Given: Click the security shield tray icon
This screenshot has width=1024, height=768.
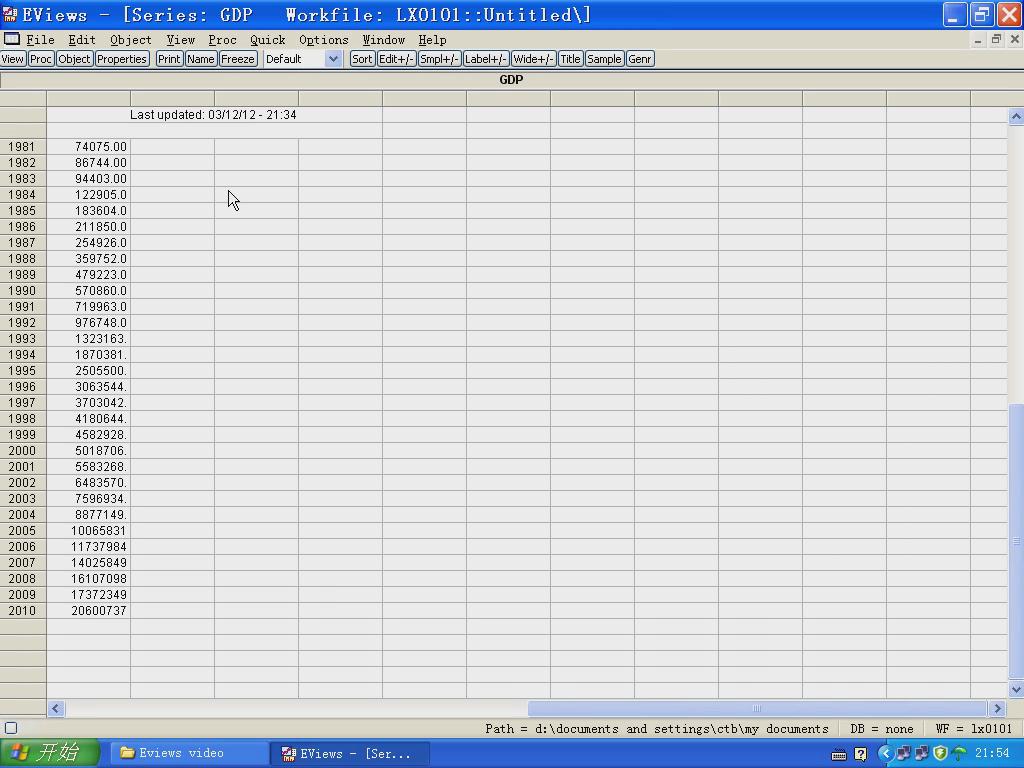Looking at the screenshot, I should (940, 753).
